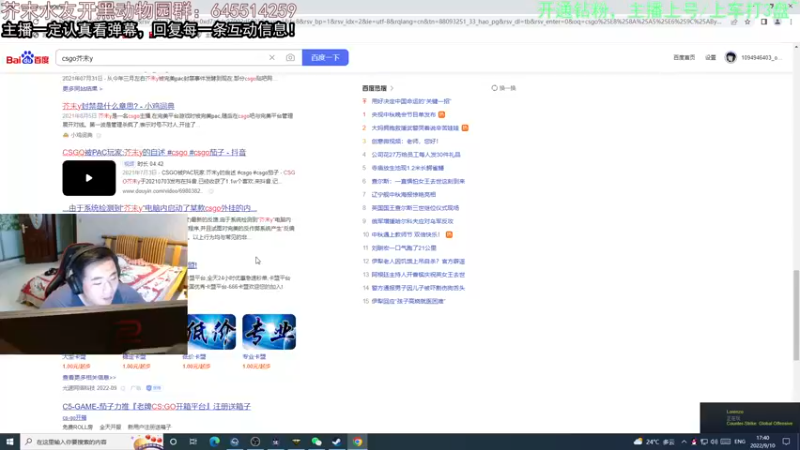Open OBS Studio from the taskbar
This screenshot has width=800, height=450.
(255, 442)
